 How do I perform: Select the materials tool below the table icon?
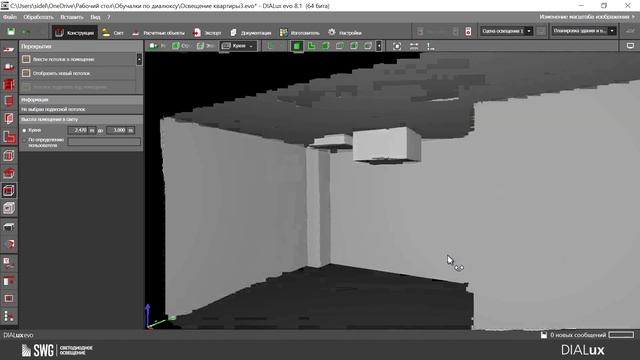[9, 244]
